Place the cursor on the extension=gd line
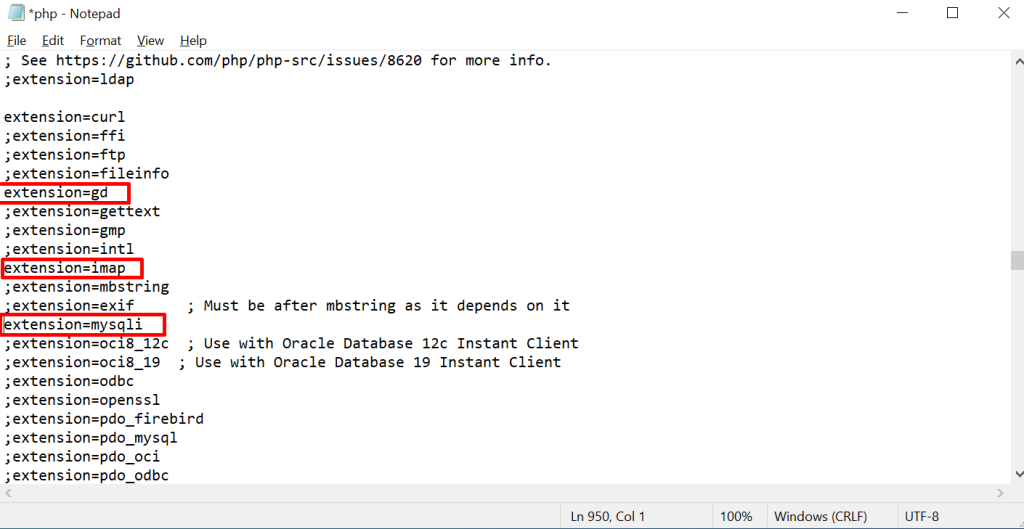The height and width of the screenshot is (529, 1024). coord(56,193)
